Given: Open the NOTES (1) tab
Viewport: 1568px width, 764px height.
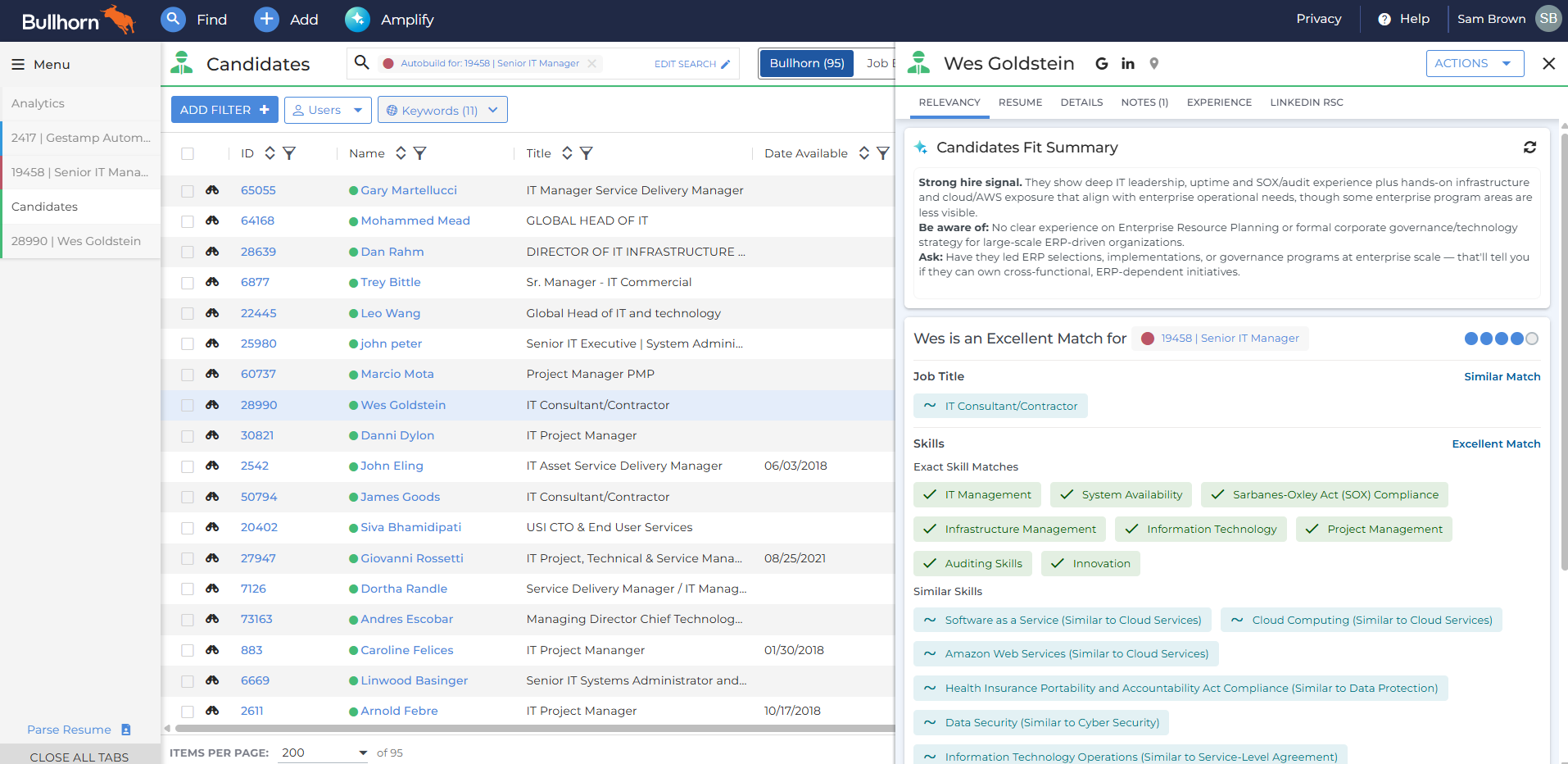Looking at the screenshot, I should 1144,102.
